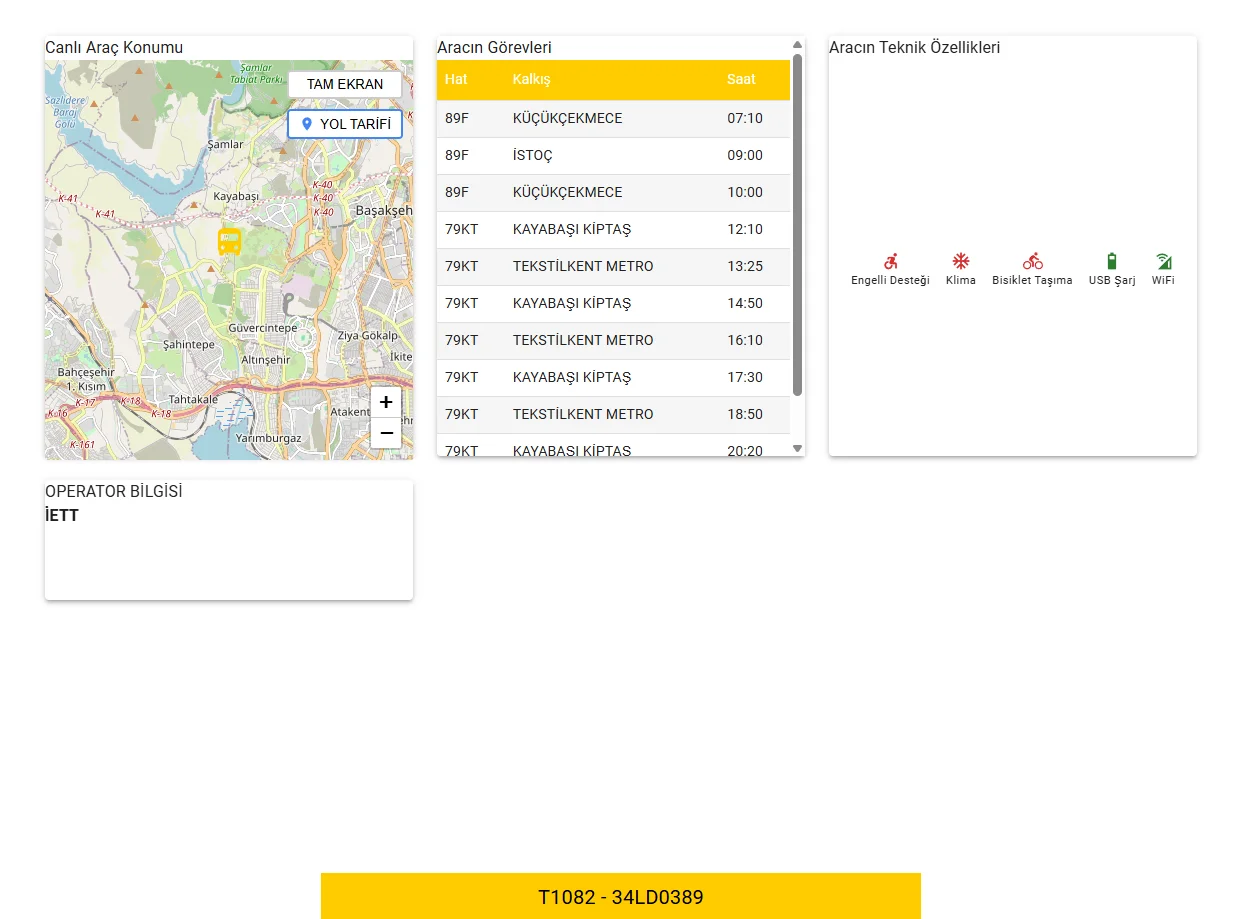The height and width of the screenshot is (919, 1255).
Task: Zoom out the map with minus button
Action: coord(386,433)
